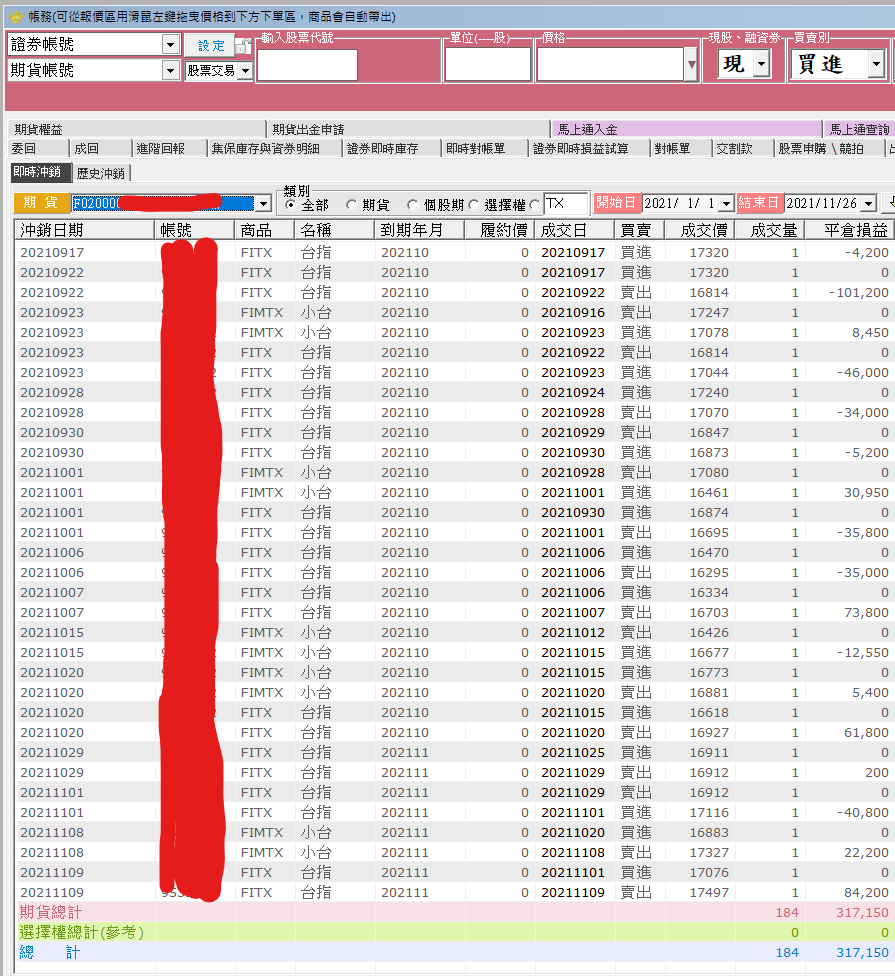Open the 買進 buy/sell dropdown

pos(876,63)
